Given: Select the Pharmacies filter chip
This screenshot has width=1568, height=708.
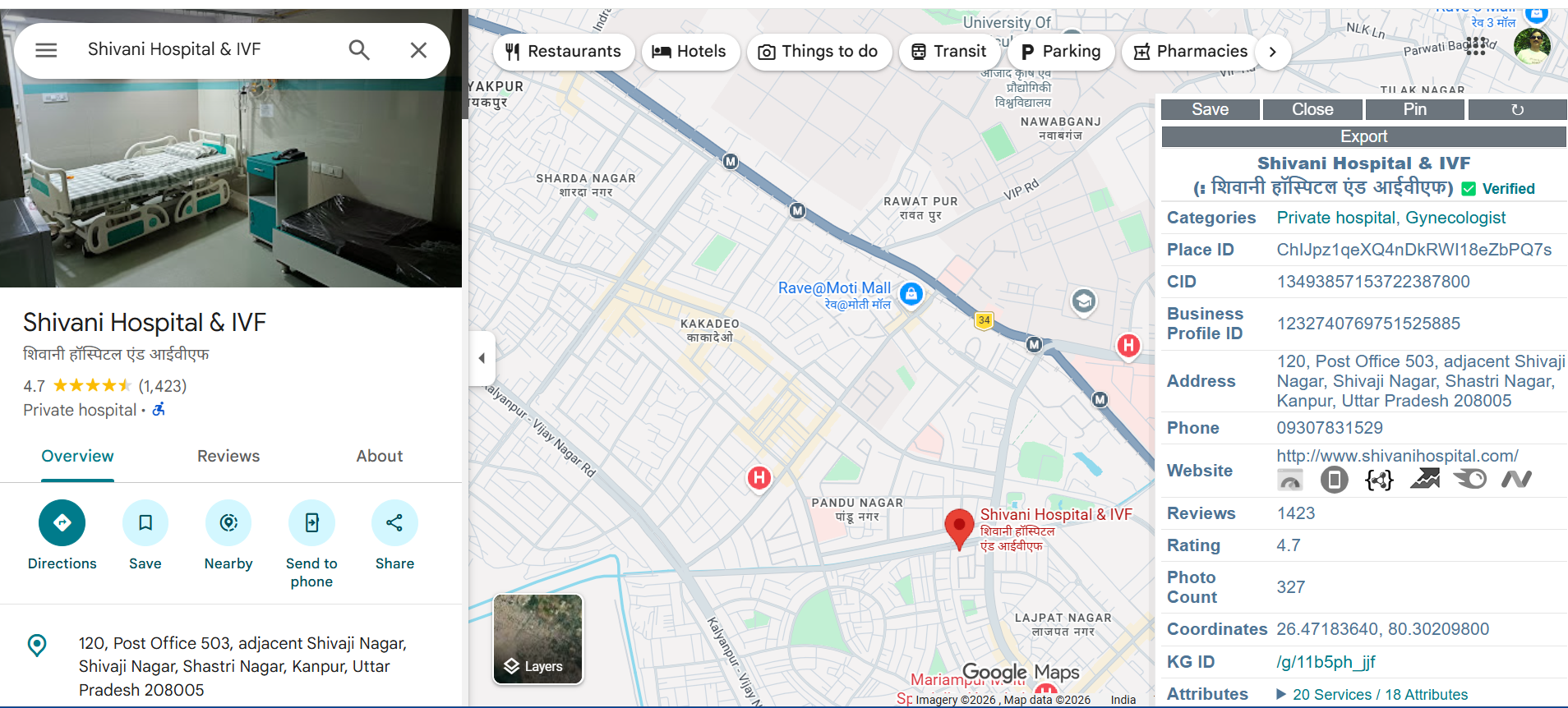Looking at the screenshot, I should pos(1192,52).
